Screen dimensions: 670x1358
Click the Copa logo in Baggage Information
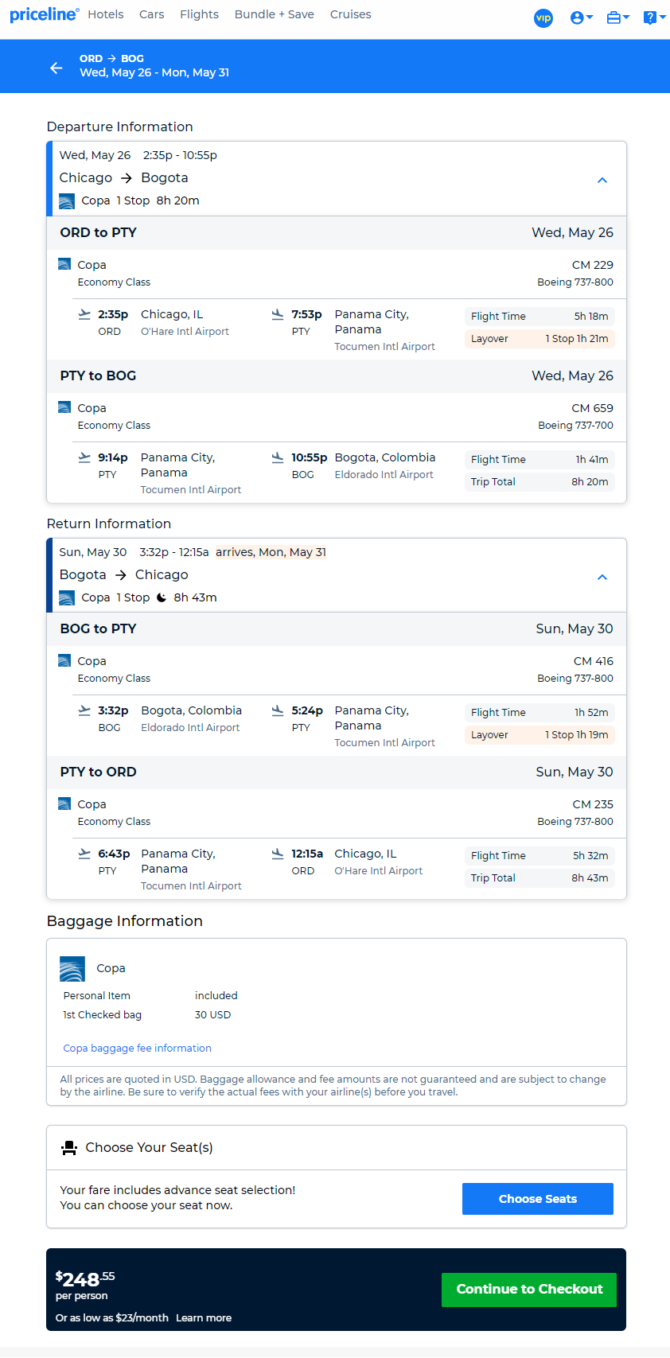click(72, 969)
